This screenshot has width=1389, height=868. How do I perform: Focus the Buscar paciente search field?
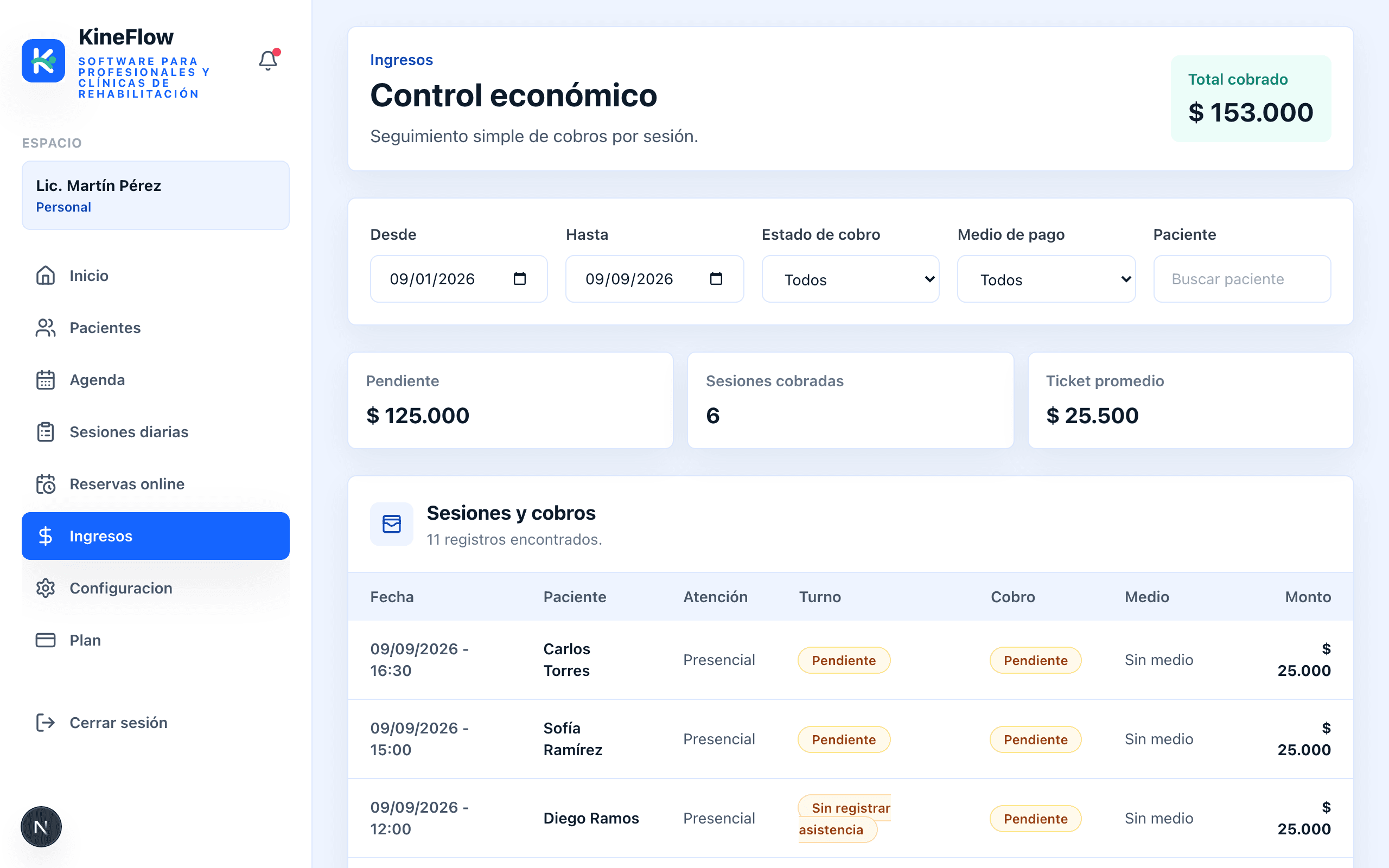1242,279
